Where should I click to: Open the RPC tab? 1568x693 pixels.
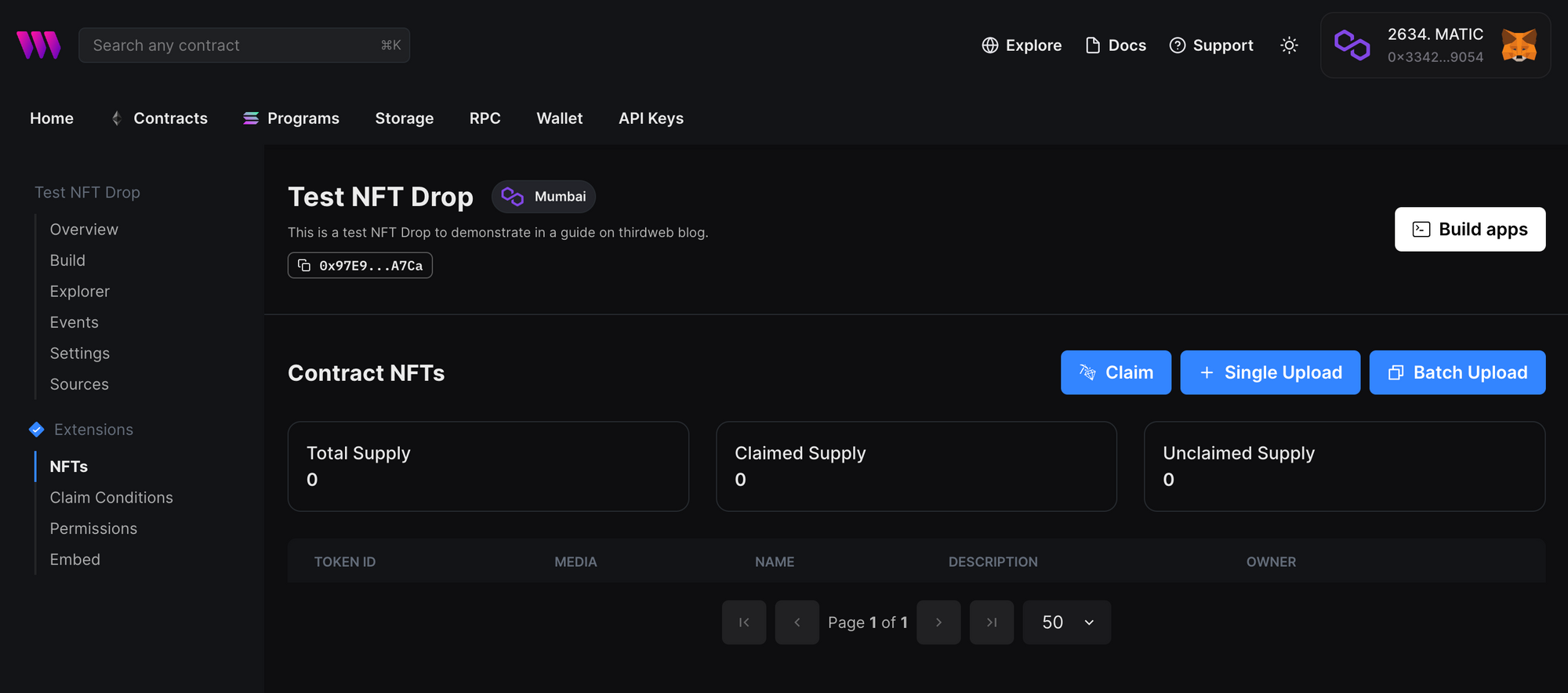[x=485, y=118]
